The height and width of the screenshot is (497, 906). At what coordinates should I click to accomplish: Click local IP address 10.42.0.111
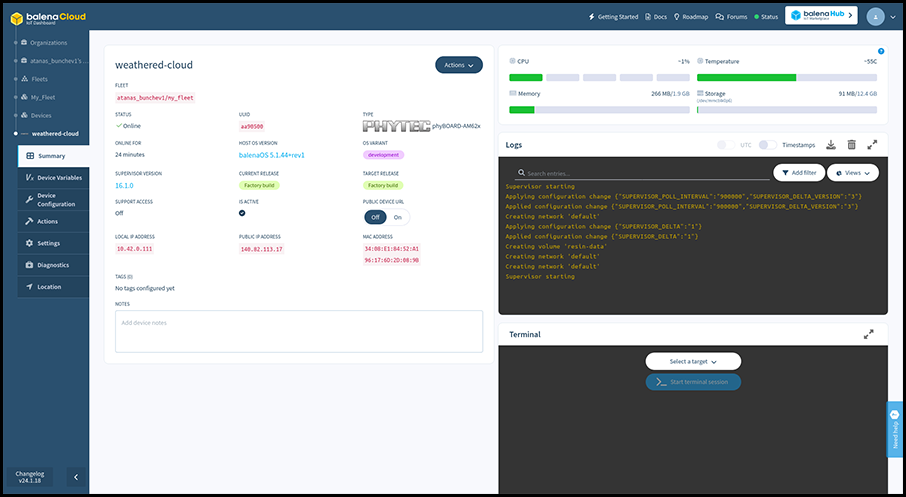tap(134, 249)
